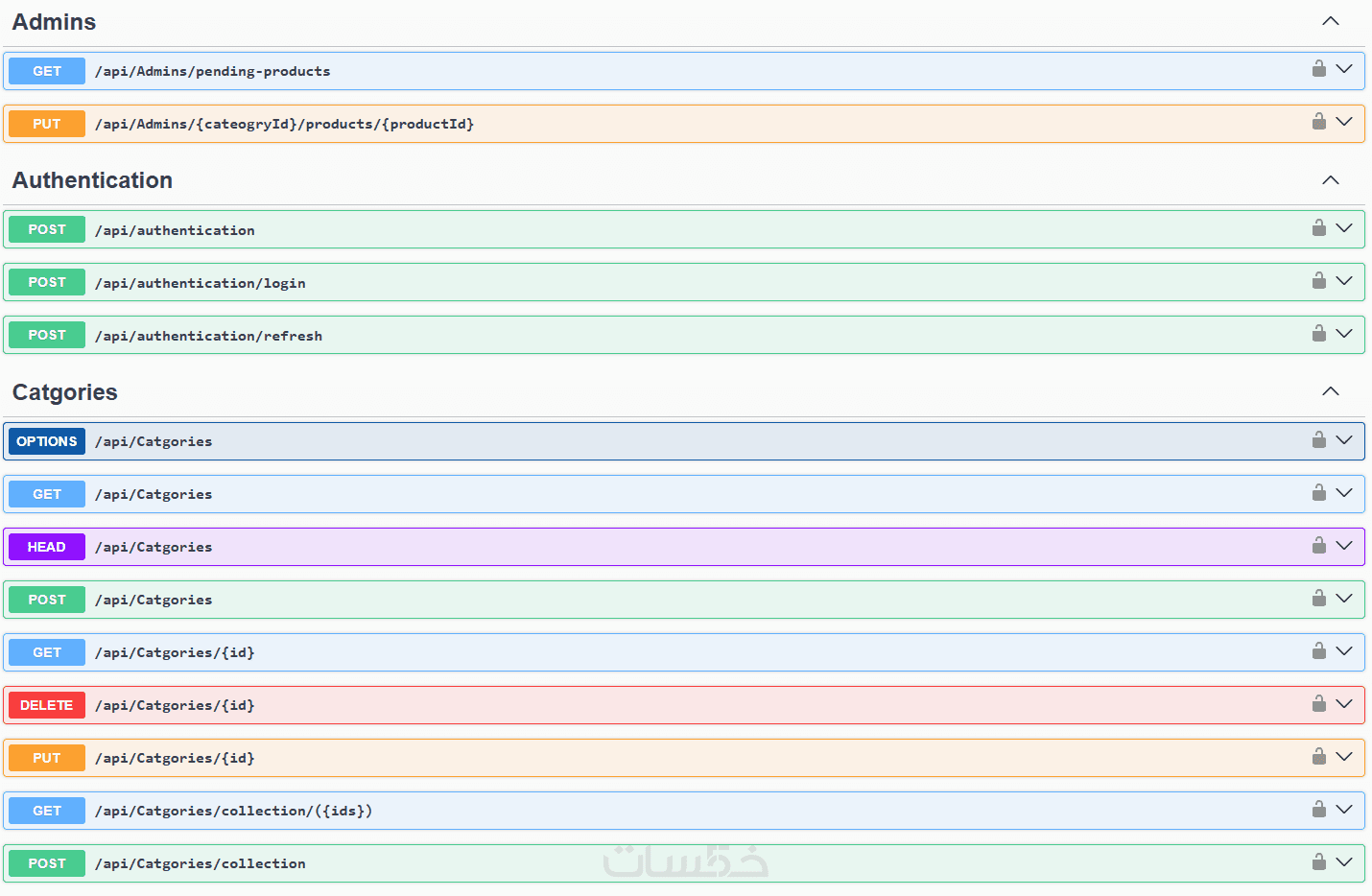
Task: Expand GET collection/({ids}) row chevron
Action: point(1344,810)
